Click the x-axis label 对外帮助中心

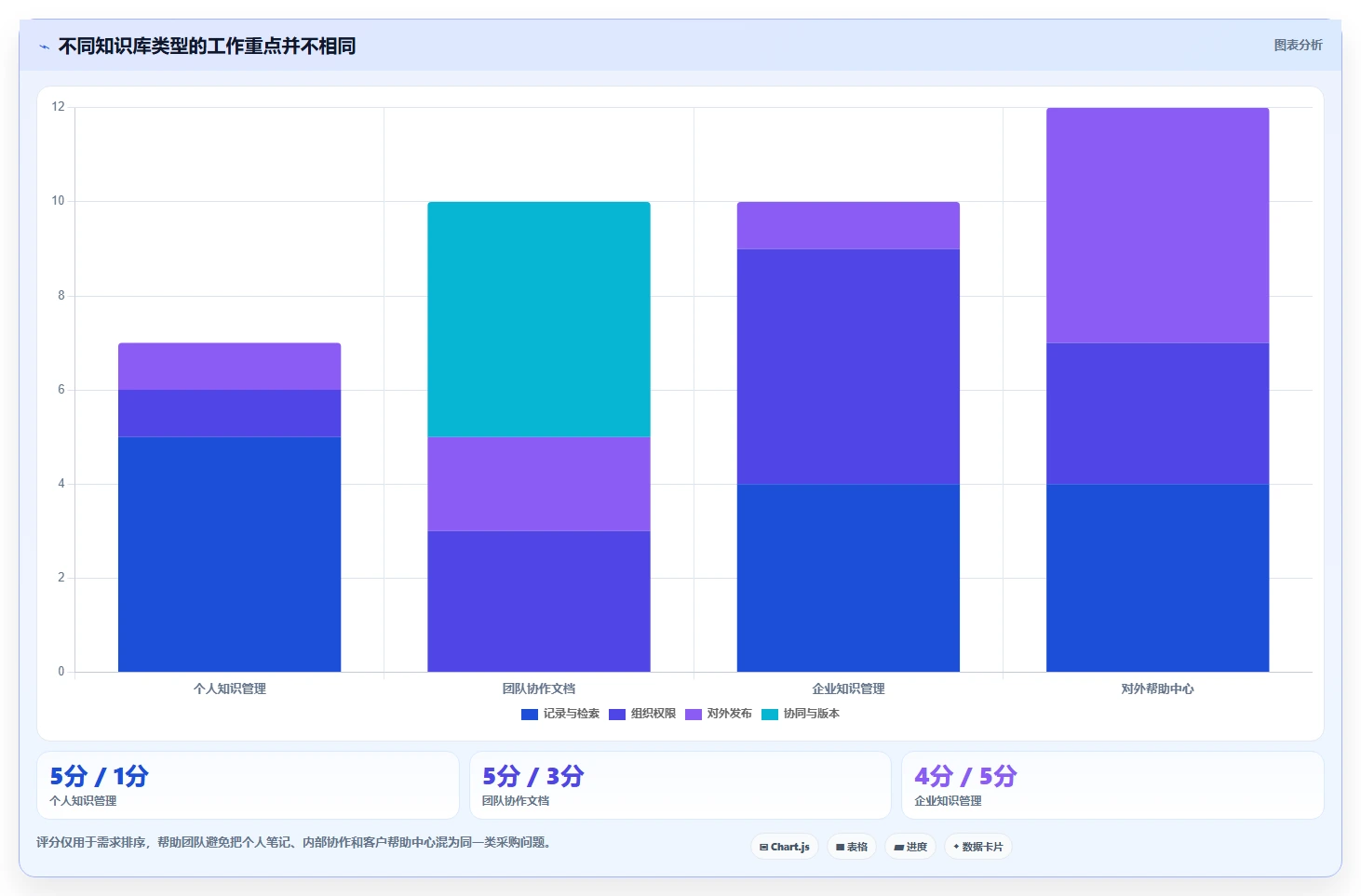1158,689
